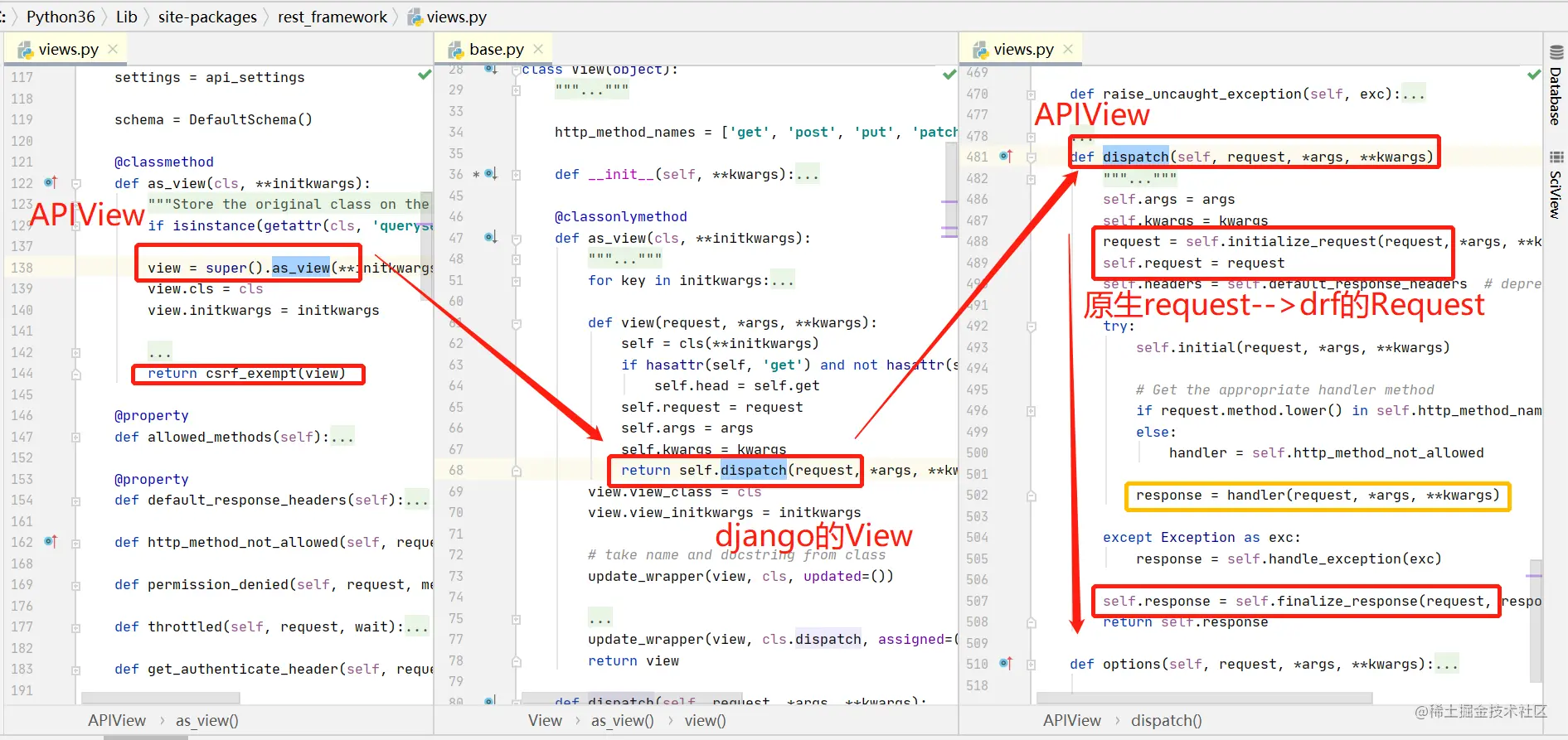The height and width of the screenshot is (740, 1568).
Task: Open site-packages in the path breadcrumb
Action: pos(207,17)
